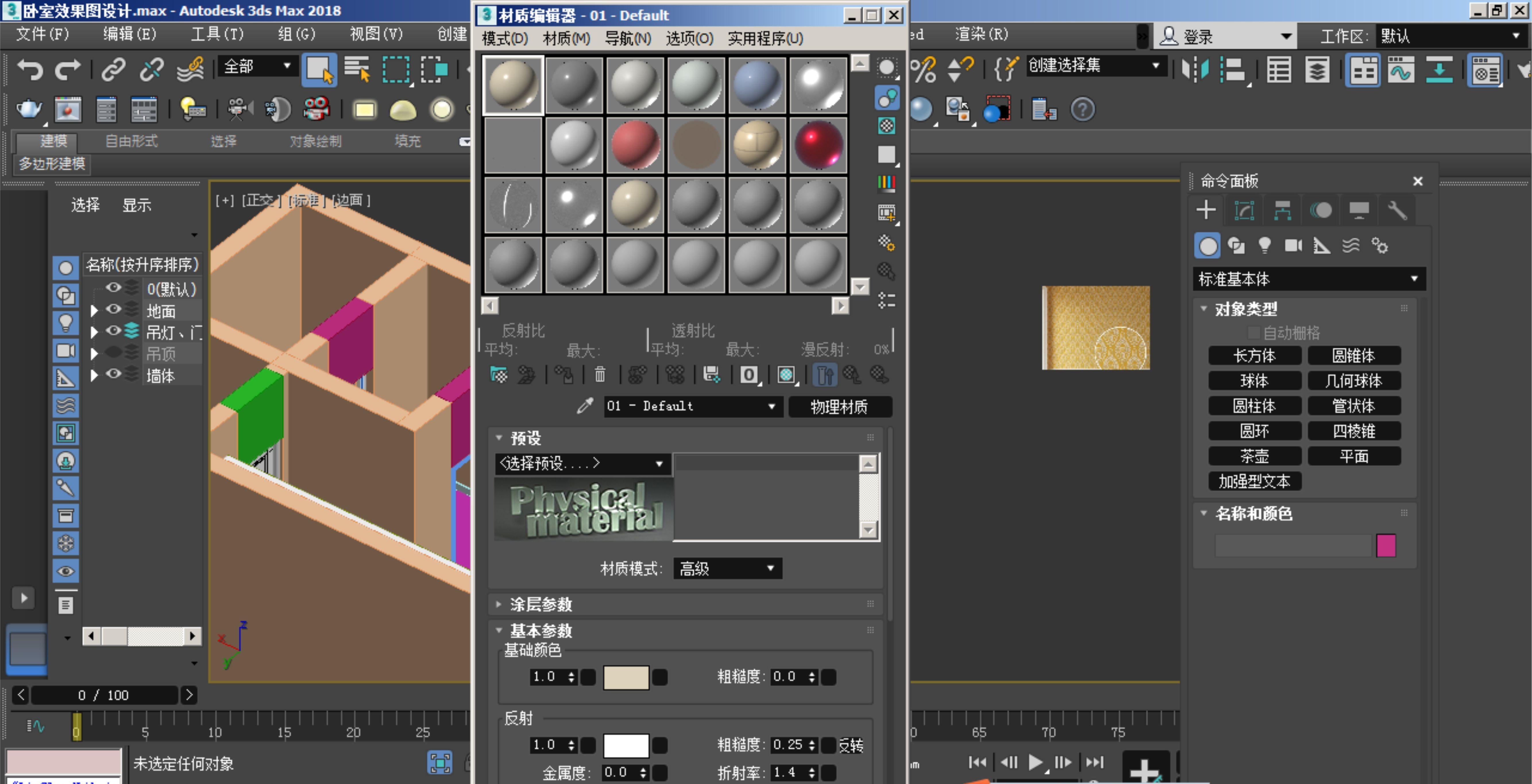The height and width of the screenshot is (784, 1532).
Task: Expand the 地面 layer tree node
Action: pos(93,310)
